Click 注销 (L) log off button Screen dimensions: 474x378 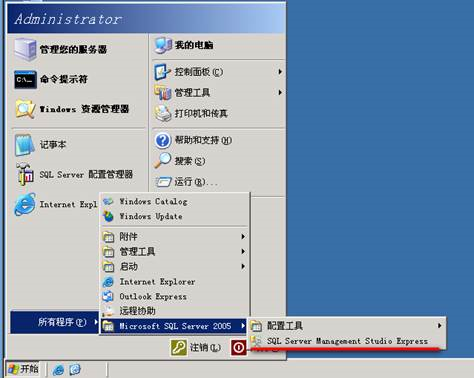point(196,347)
